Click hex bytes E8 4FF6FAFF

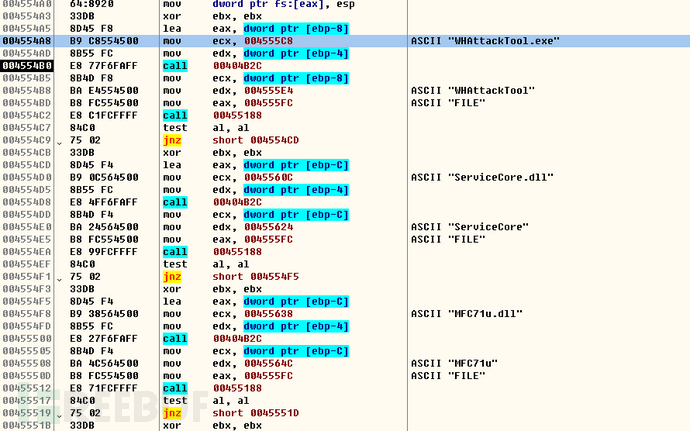[x=104, y=202]
